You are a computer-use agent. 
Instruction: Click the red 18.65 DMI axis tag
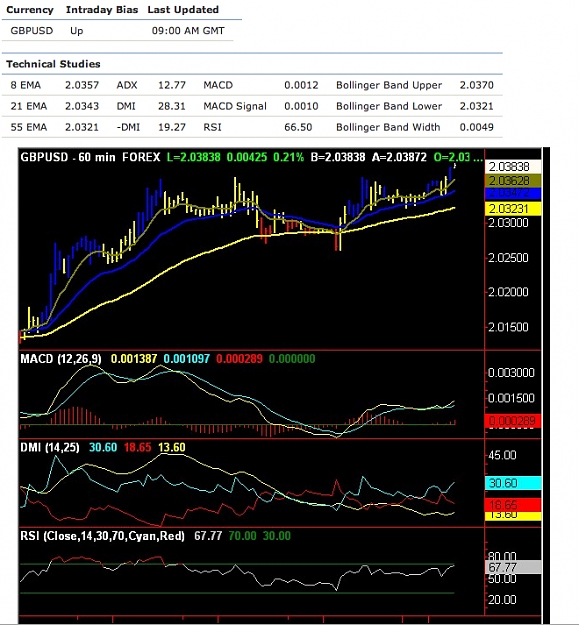point(513,505)
